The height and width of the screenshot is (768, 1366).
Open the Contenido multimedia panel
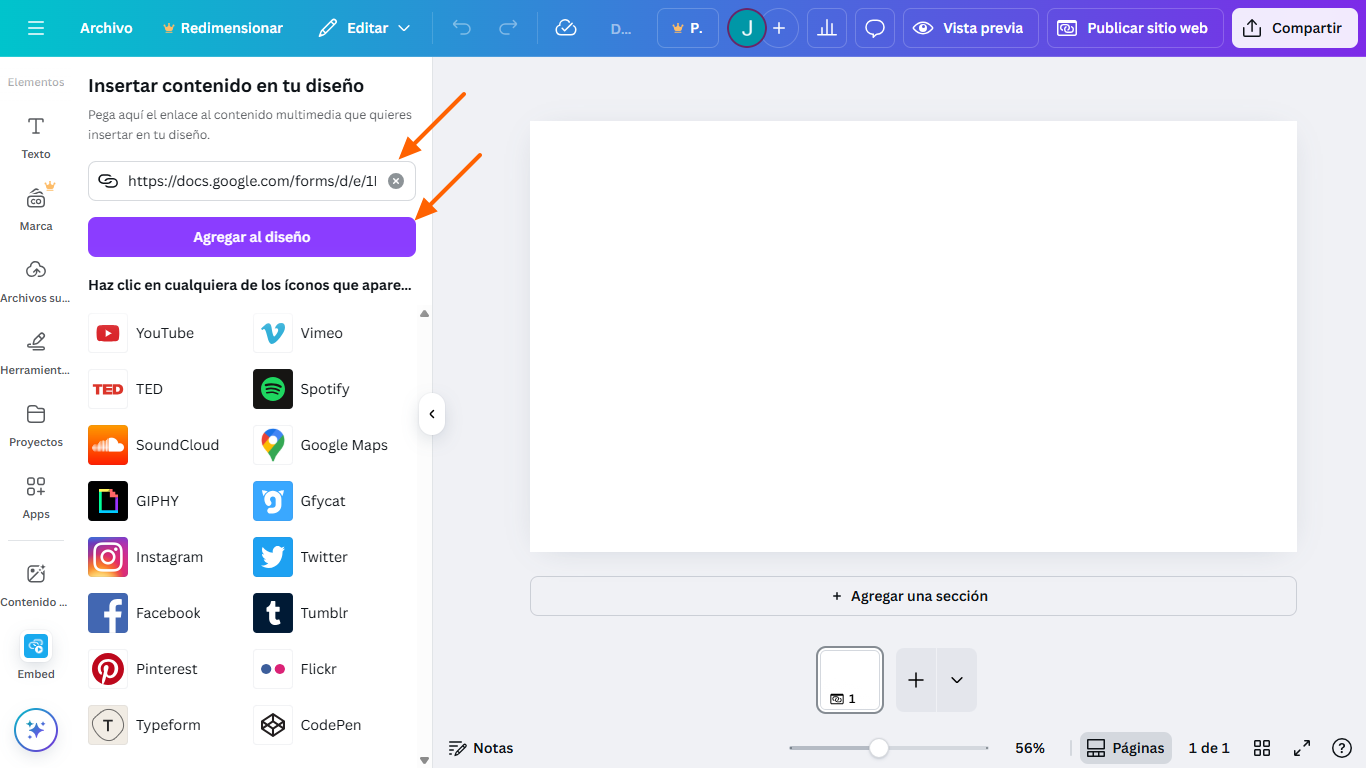(36, 585)
